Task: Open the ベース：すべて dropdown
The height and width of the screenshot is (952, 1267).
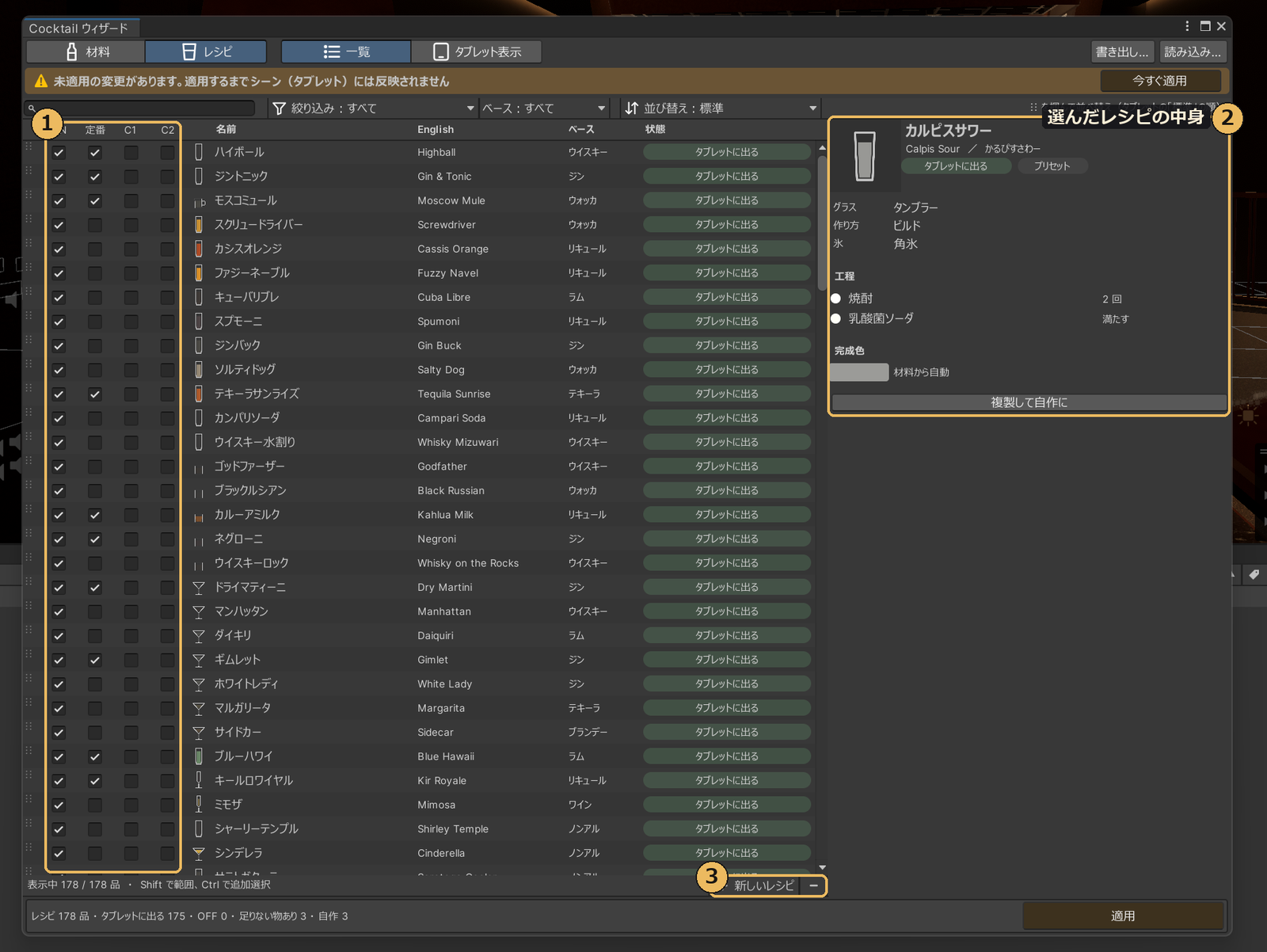Action: coord(544,108)
